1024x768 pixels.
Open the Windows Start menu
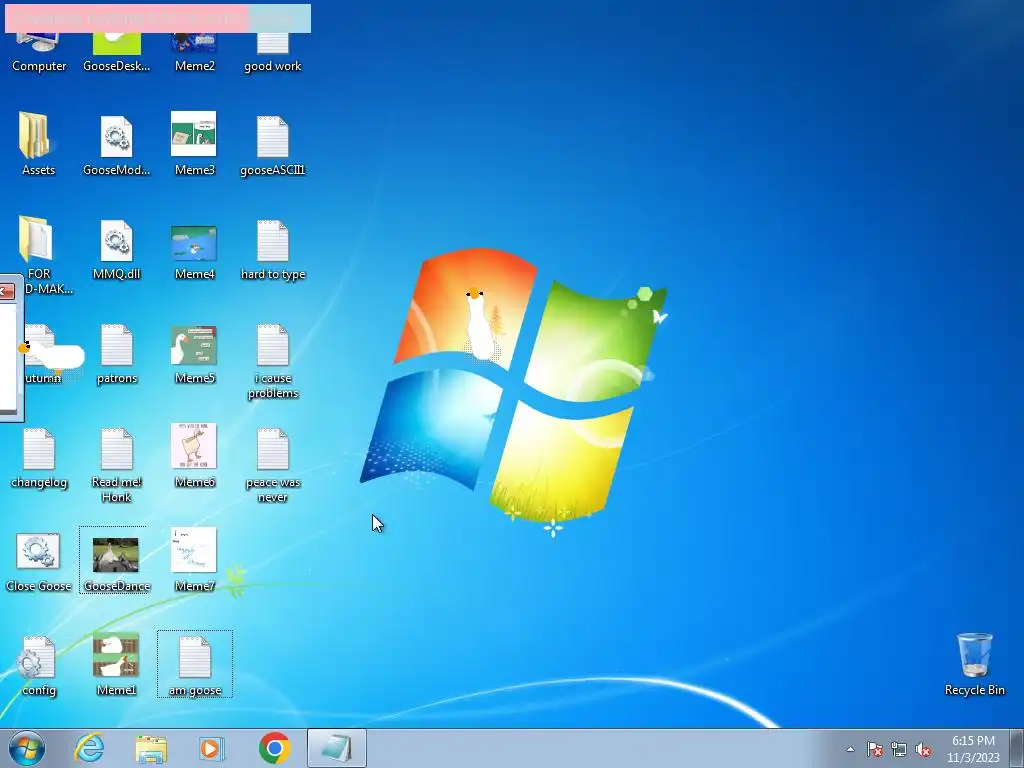(x=26, y=748)
